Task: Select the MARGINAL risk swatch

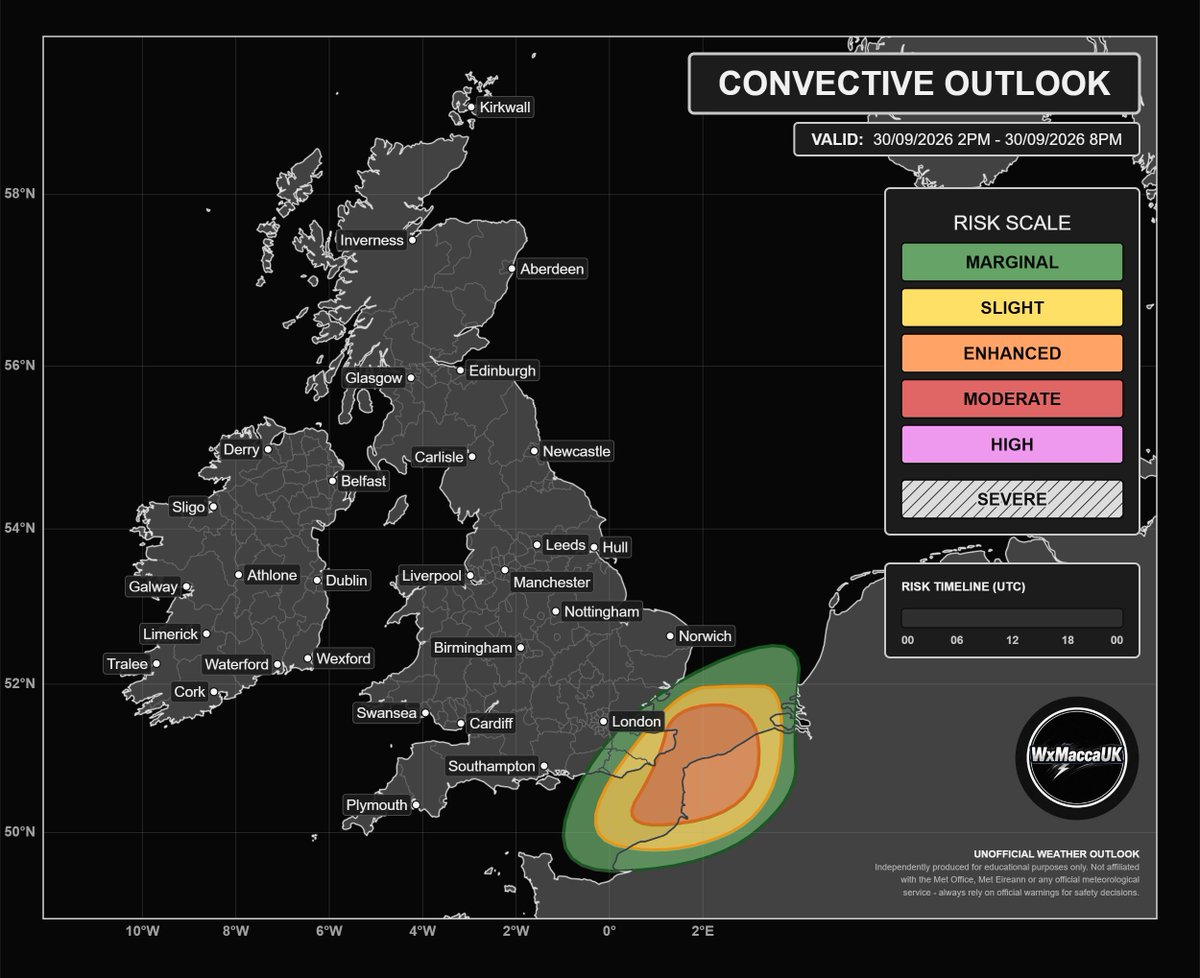Action: pos(1012,263)
